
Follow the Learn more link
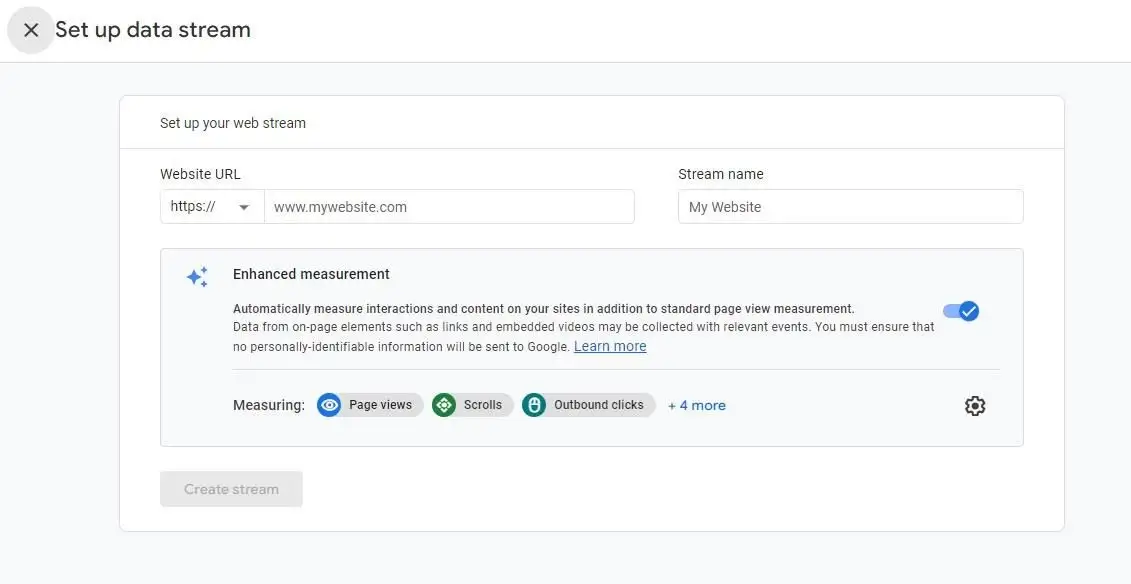click(x=610, y=346)
